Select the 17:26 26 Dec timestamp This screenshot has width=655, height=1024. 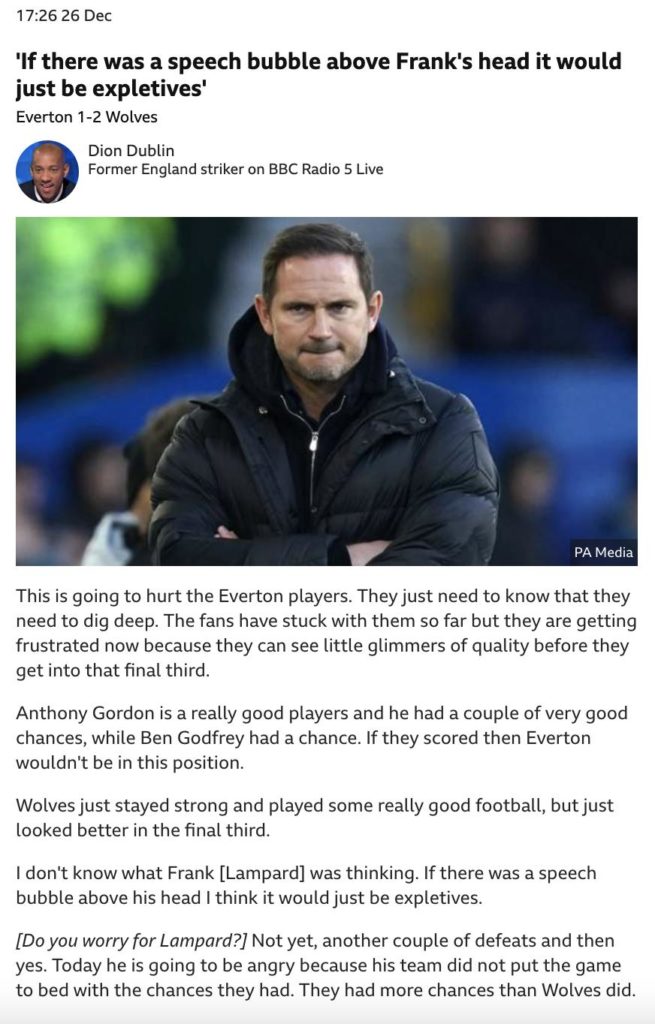[x=64, y=16]
